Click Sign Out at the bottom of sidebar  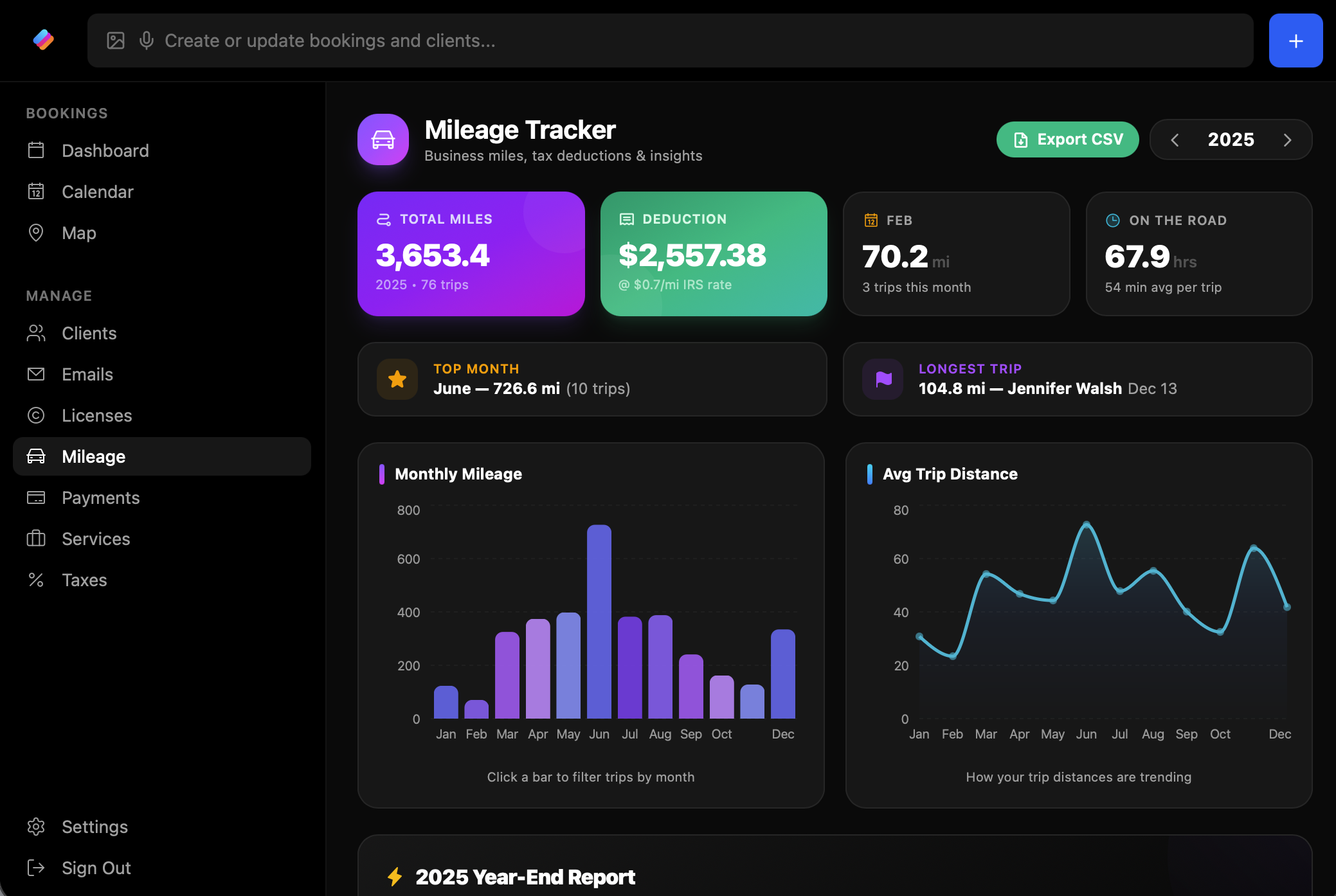(96, 868)
